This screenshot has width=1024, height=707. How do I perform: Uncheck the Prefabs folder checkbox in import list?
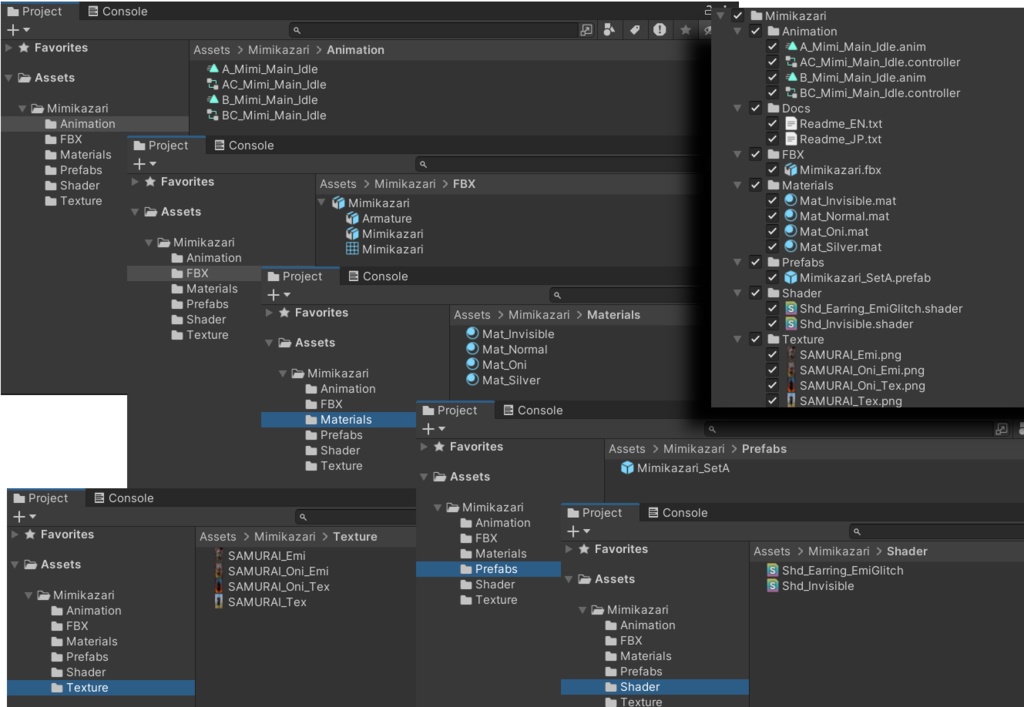(756, 262)
